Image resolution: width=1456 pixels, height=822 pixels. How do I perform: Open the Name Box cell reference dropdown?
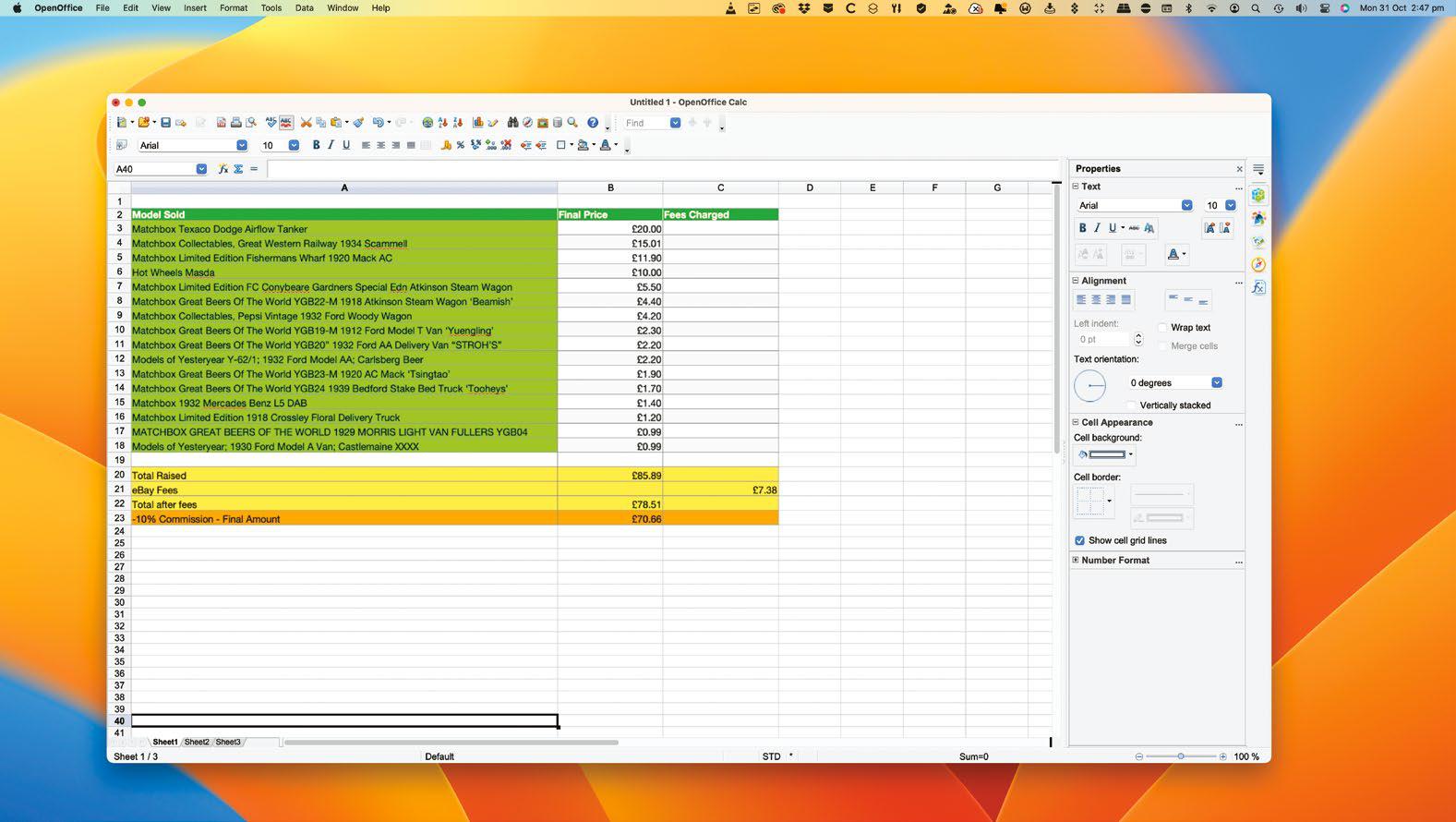[x=201, y=169]
